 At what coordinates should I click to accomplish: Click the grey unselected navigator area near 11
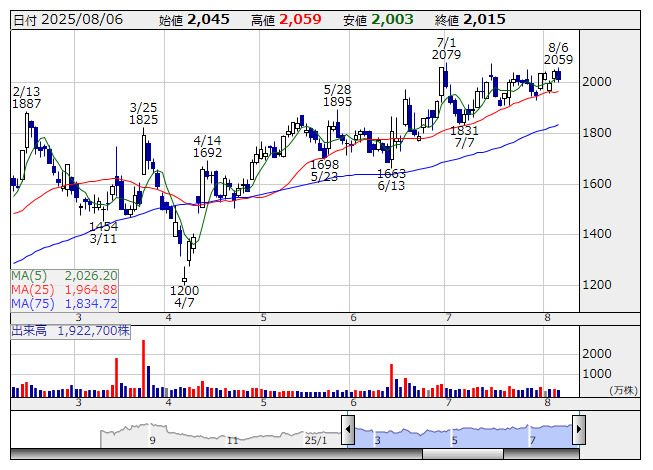coord(232,433)
